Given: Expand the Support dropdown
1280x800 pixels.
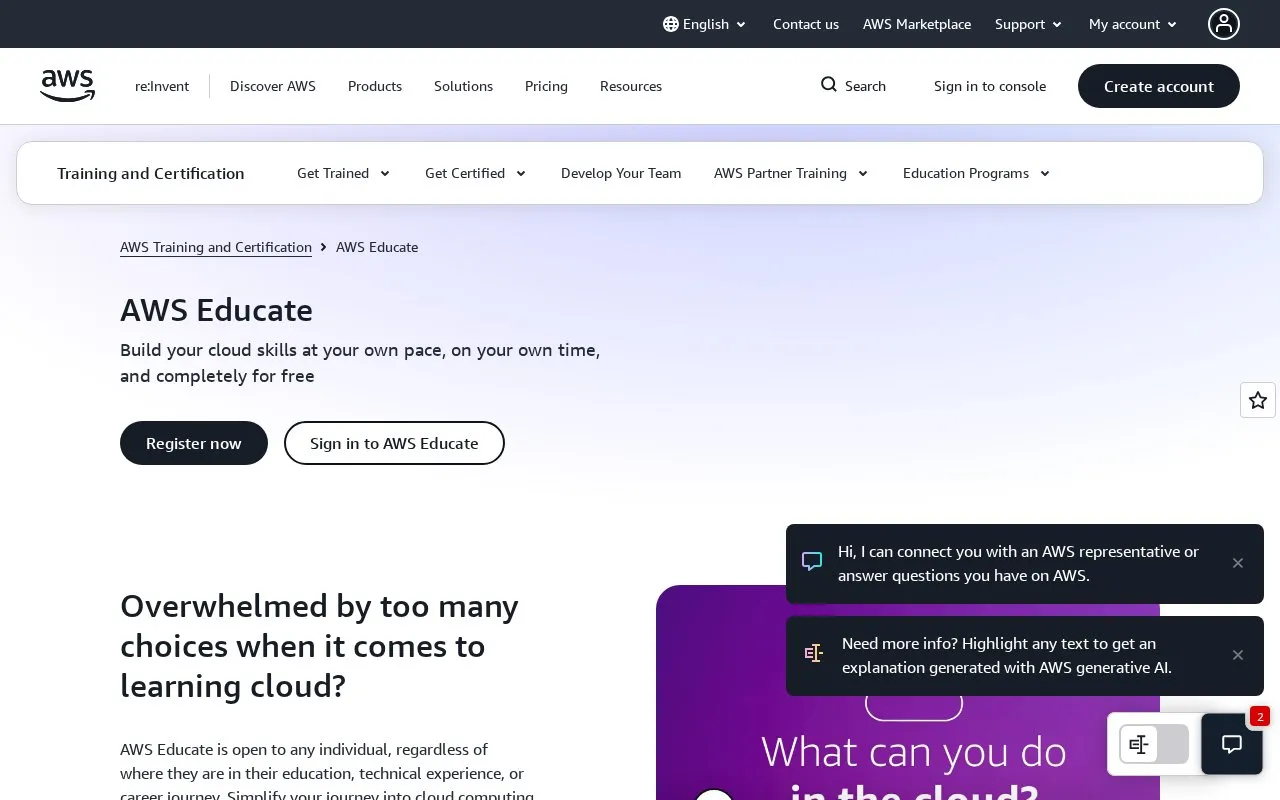Looking at the screenshot, I should point(1028,24).
